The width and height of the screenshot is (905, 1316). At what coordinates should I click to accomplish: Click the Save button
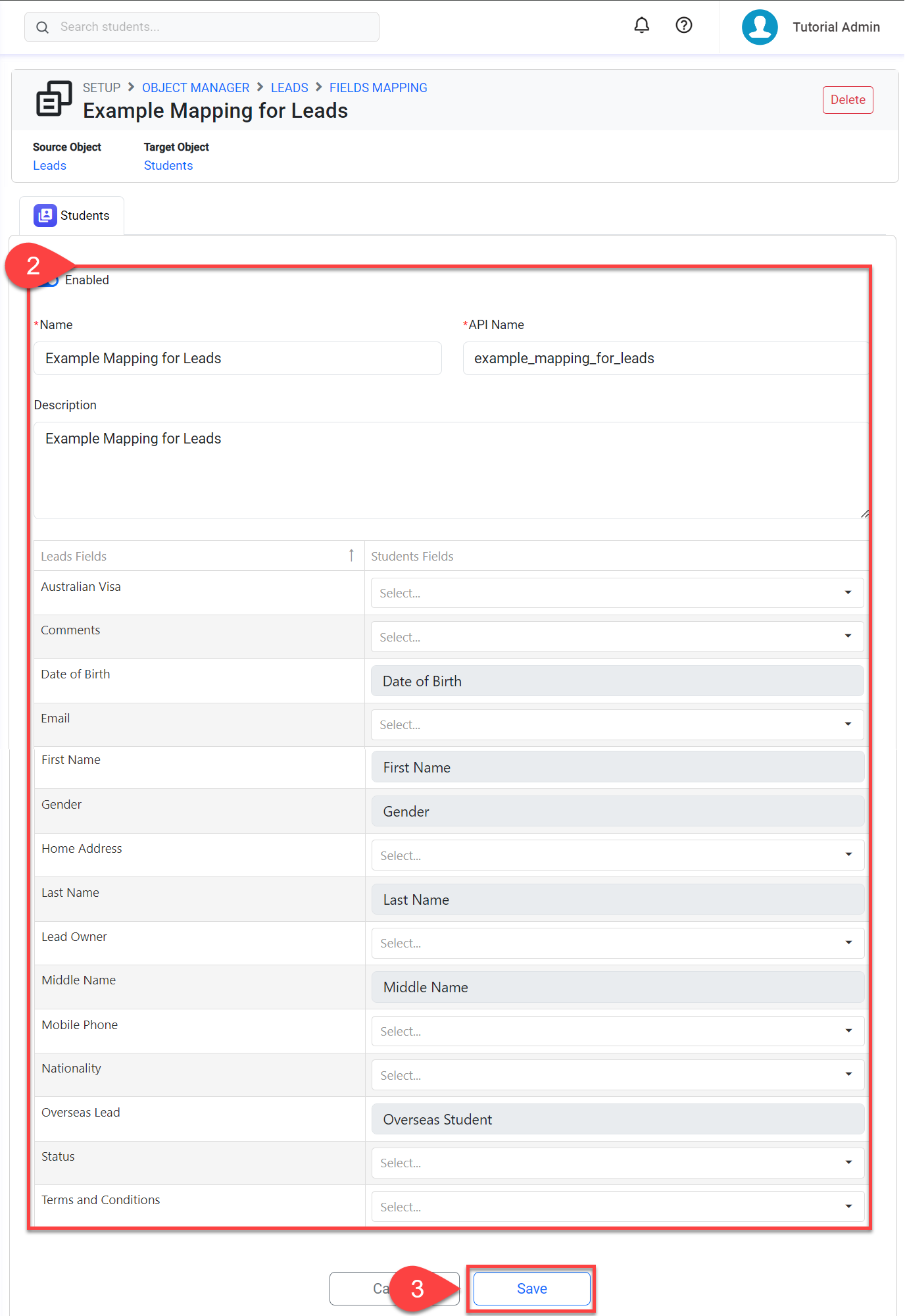(531, 1288)
